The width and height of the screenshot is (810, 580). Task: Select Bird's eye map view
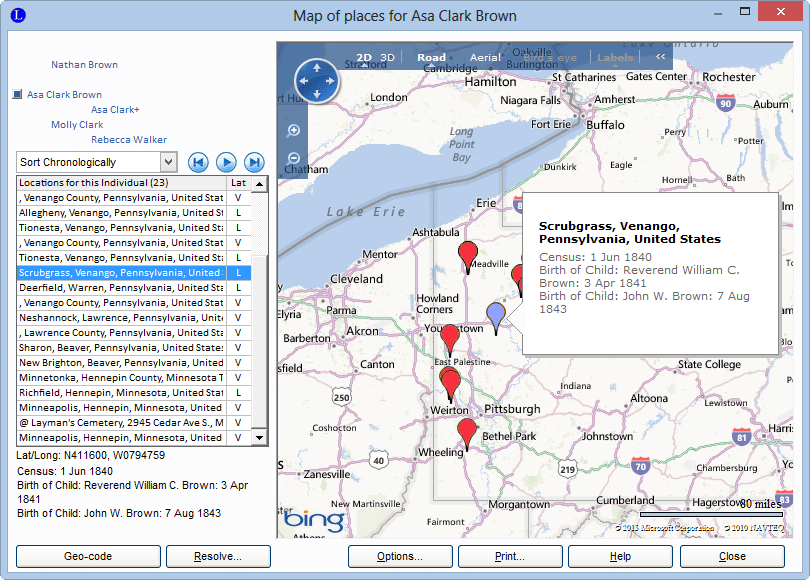point(551,57)
